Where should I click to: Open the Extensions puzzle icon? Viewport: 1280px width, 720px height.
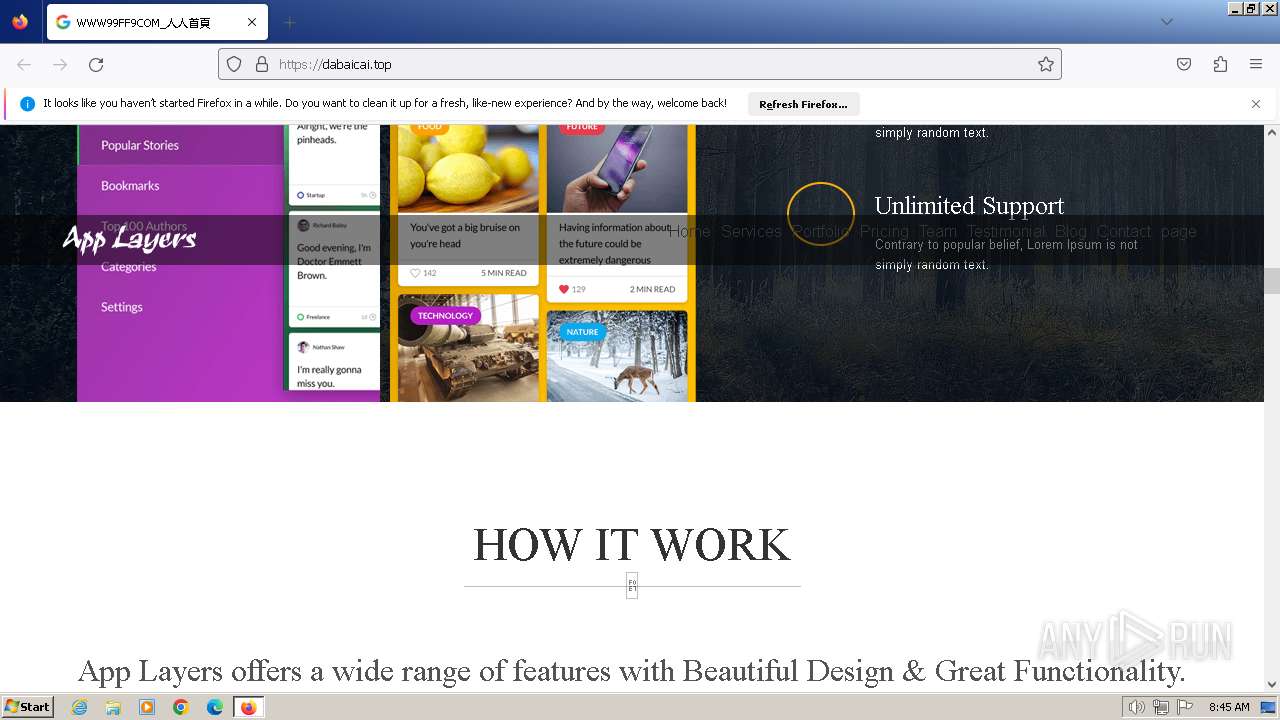coord(1220,64)
